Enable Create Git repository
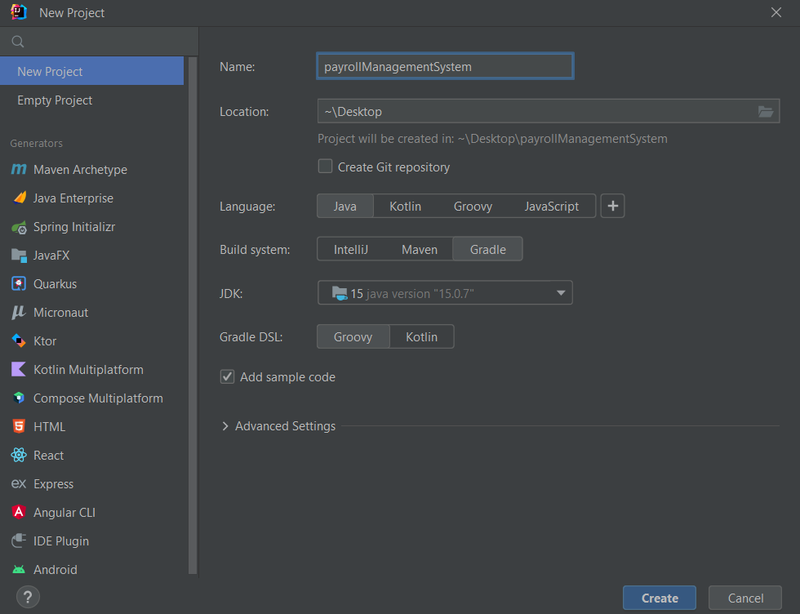800x614 pixels. [x=325, y=167]
